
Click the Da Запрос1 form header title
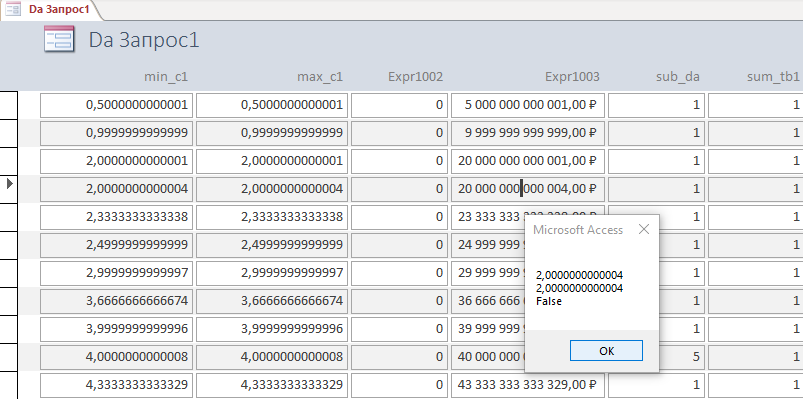[x=144, y=40]
